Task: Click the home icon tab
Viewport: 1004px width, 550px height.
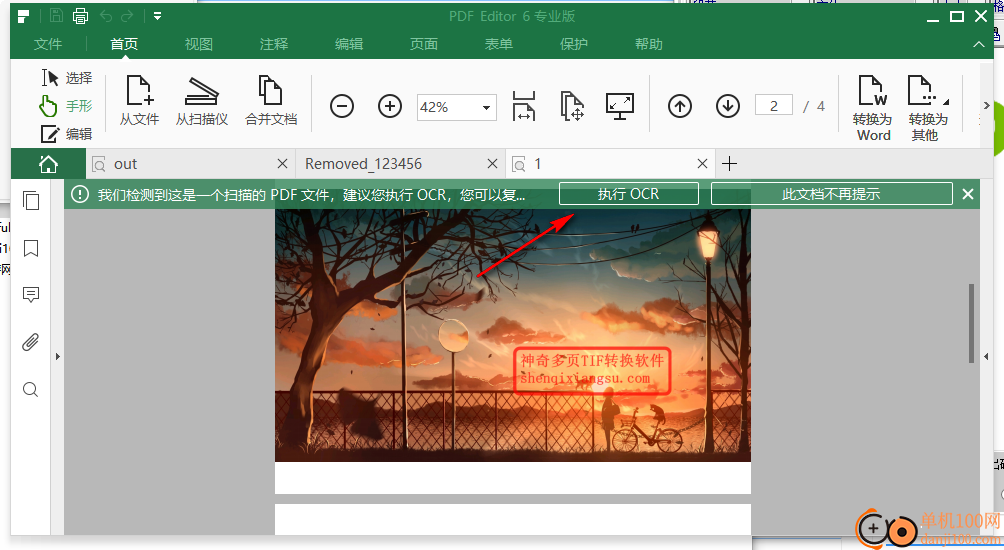Action: 48,165
